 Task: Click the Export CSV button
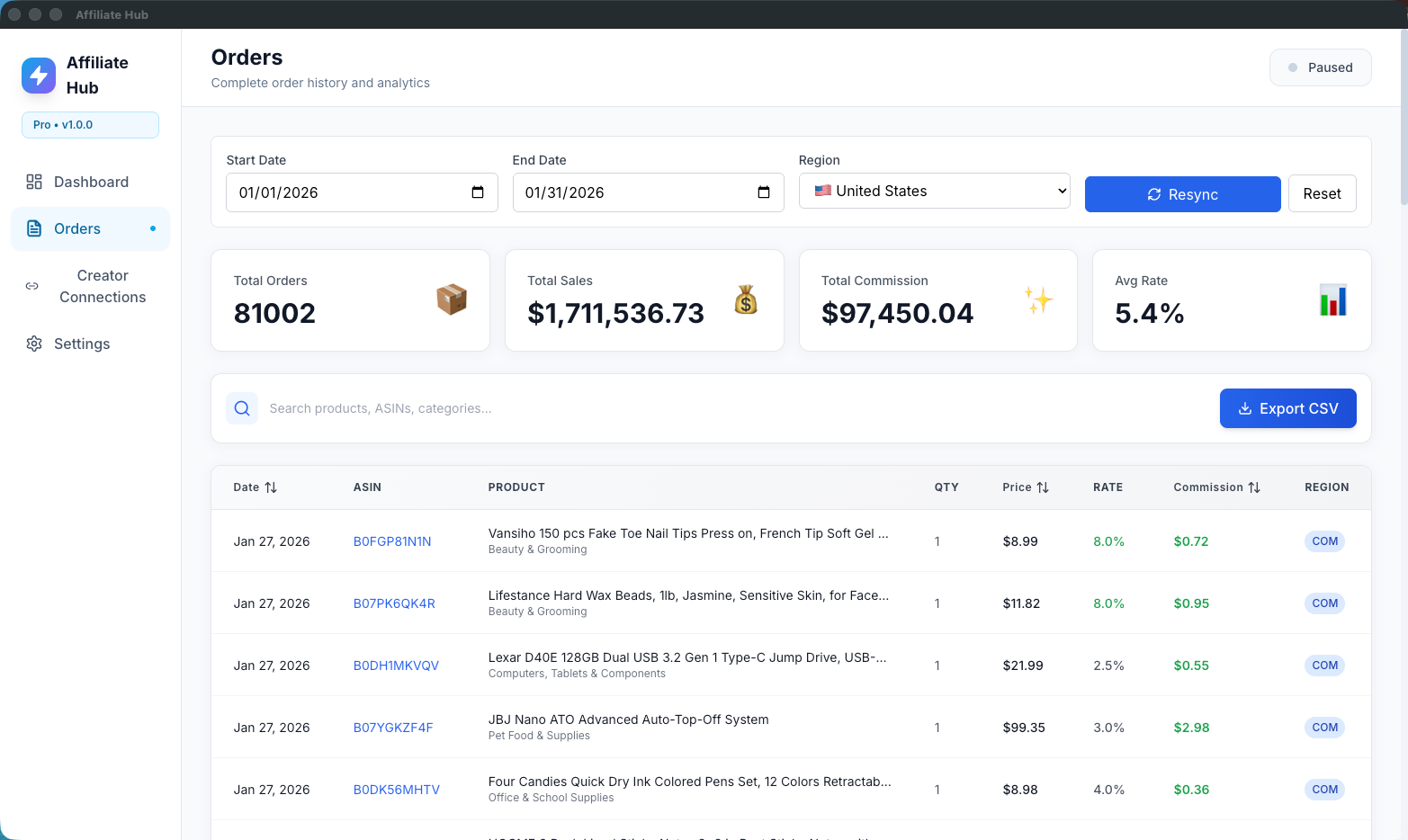[1287, 408]
